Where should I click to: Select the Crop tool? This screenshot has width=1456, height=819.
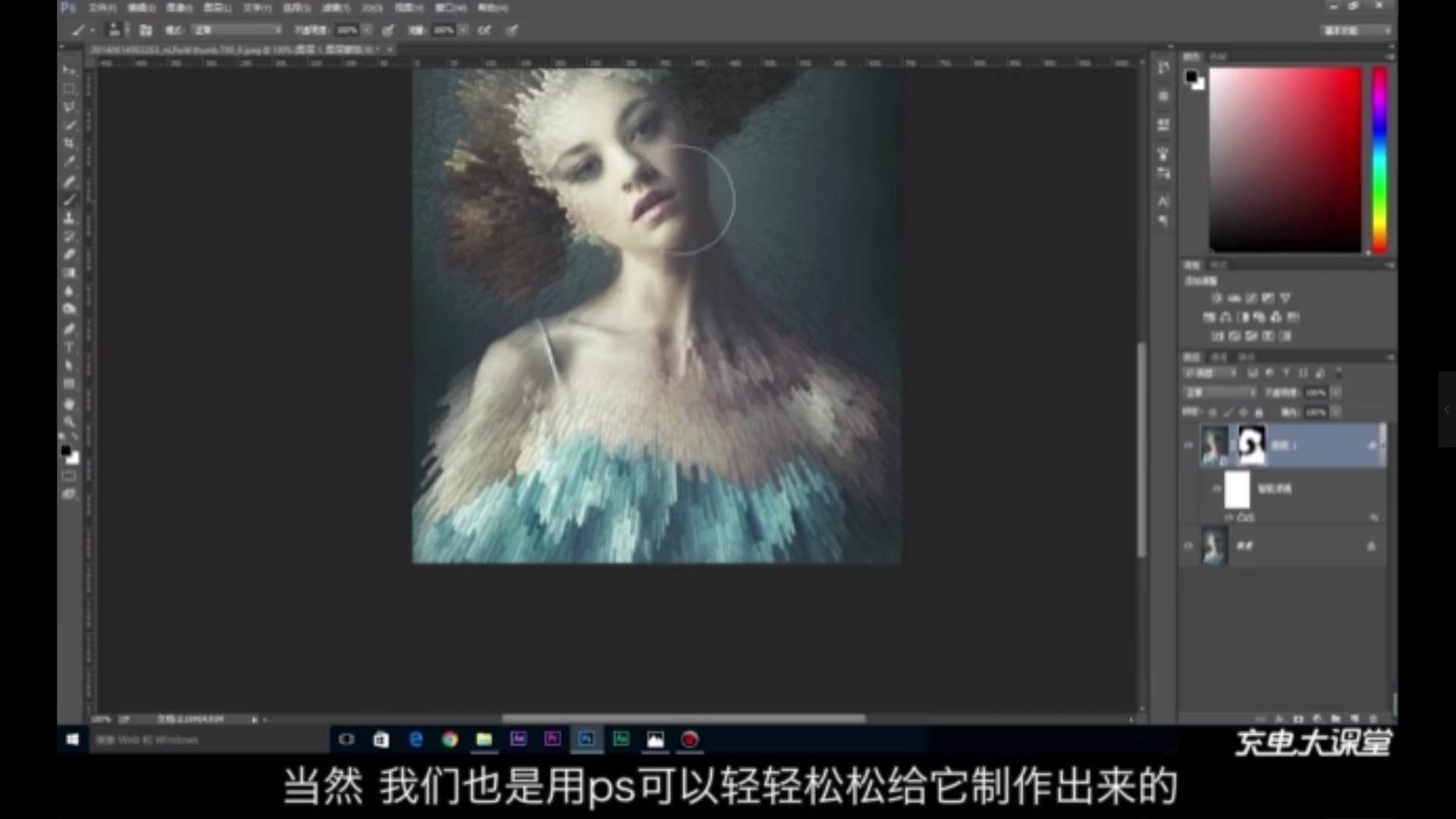pos(69,143)
